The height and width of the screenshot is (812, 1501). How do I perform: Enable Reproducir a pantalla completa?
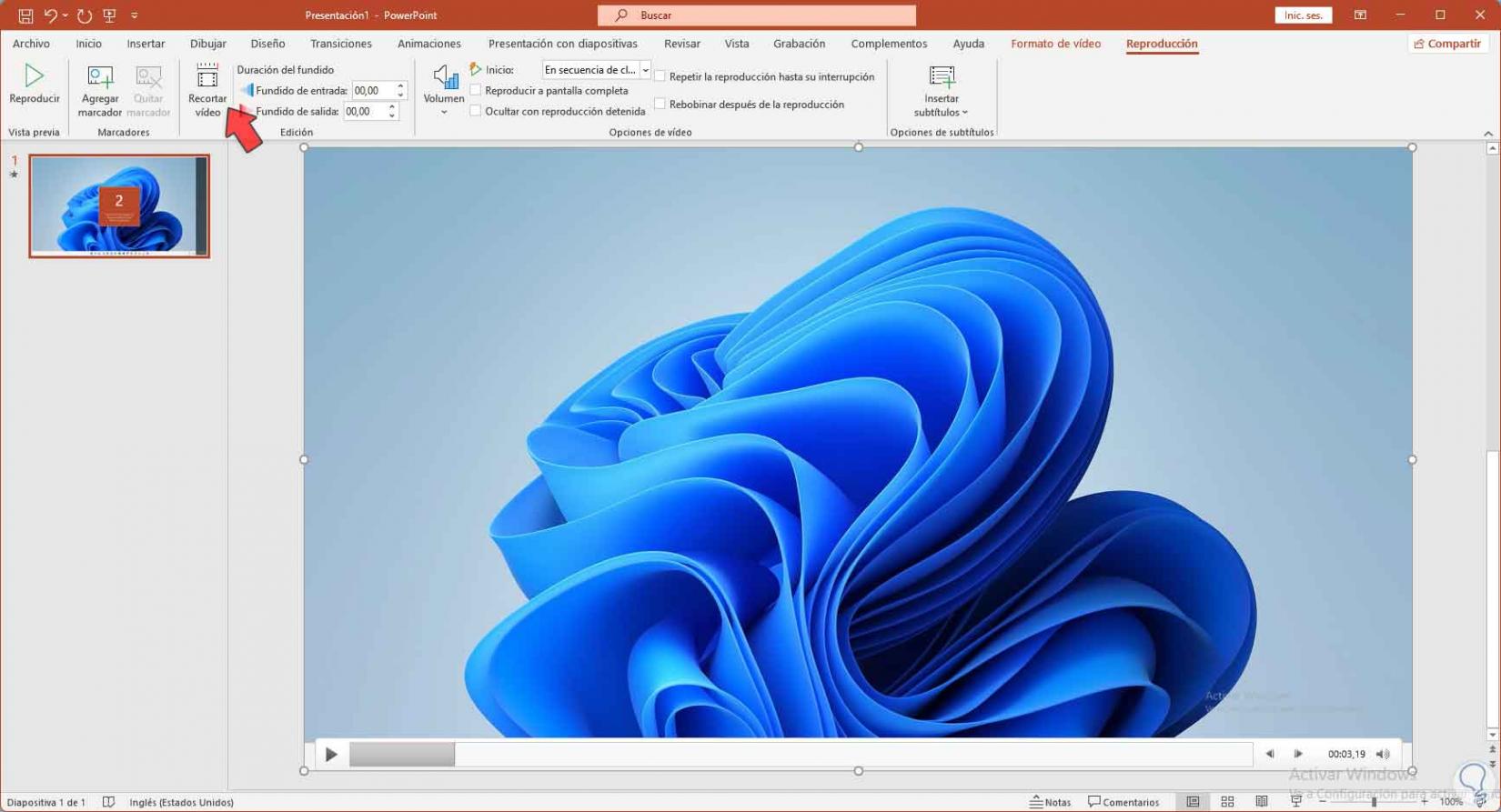(x=475, y=90)
